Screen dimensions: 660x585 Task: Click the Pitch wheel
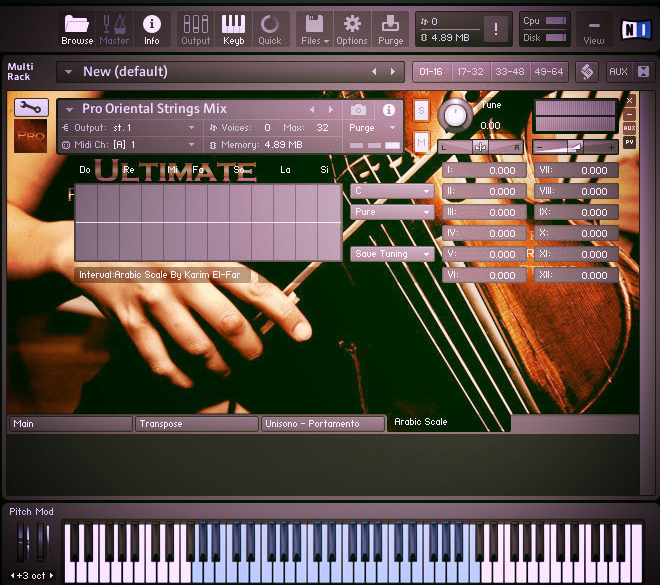pos(21,541)
